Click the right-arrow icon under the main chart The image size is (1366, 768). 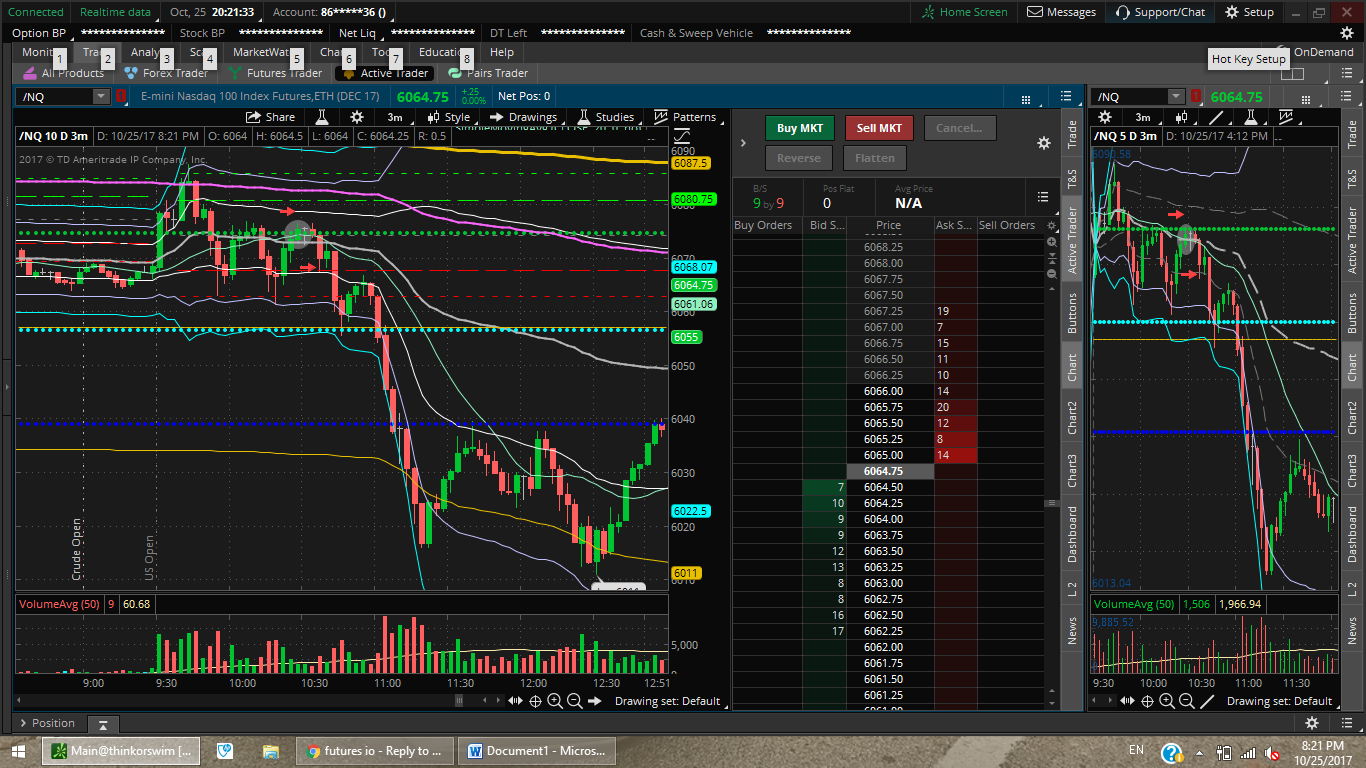tap(595, 701)
